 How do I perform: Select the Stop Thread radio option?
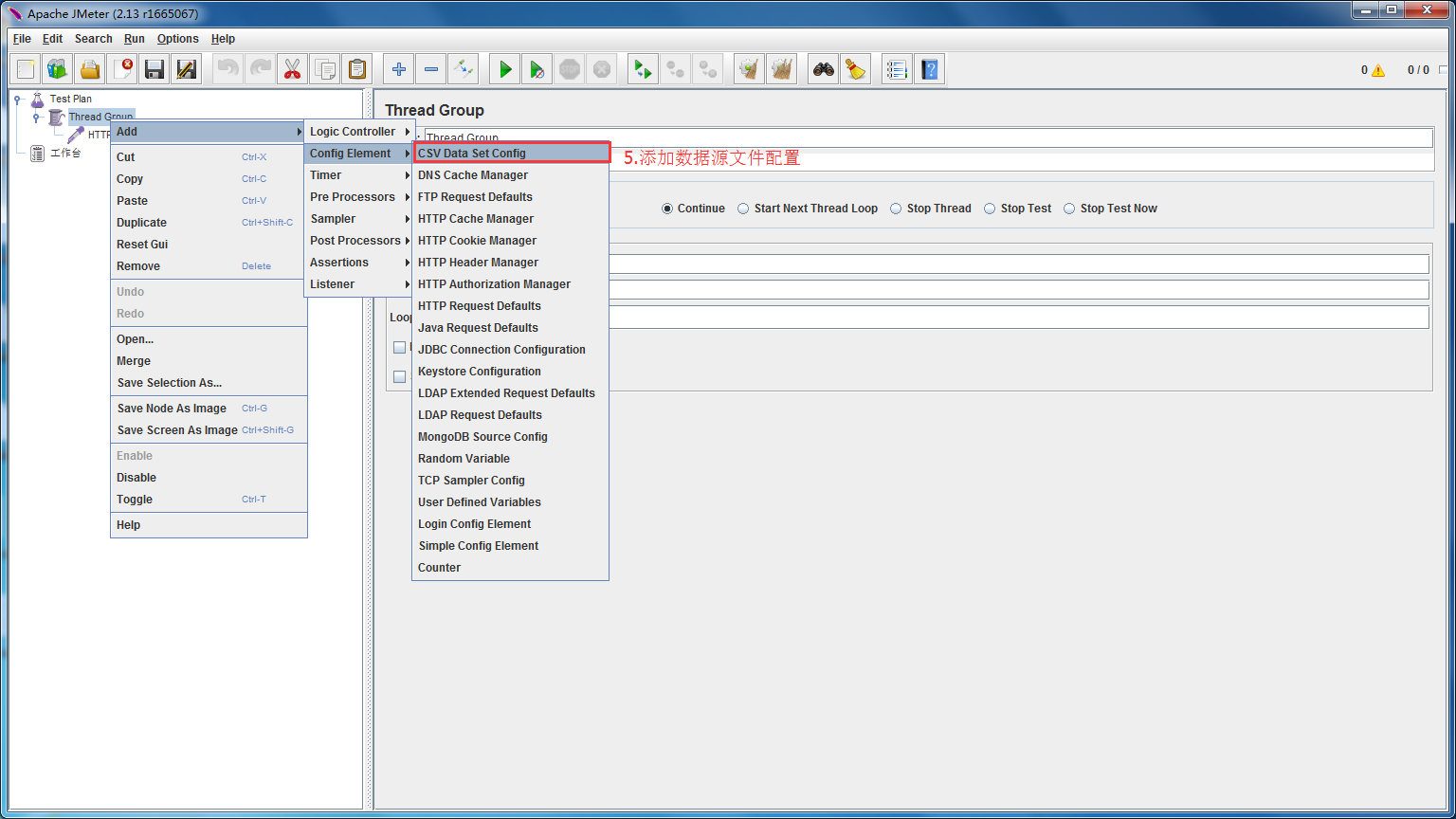pos(896,209)
